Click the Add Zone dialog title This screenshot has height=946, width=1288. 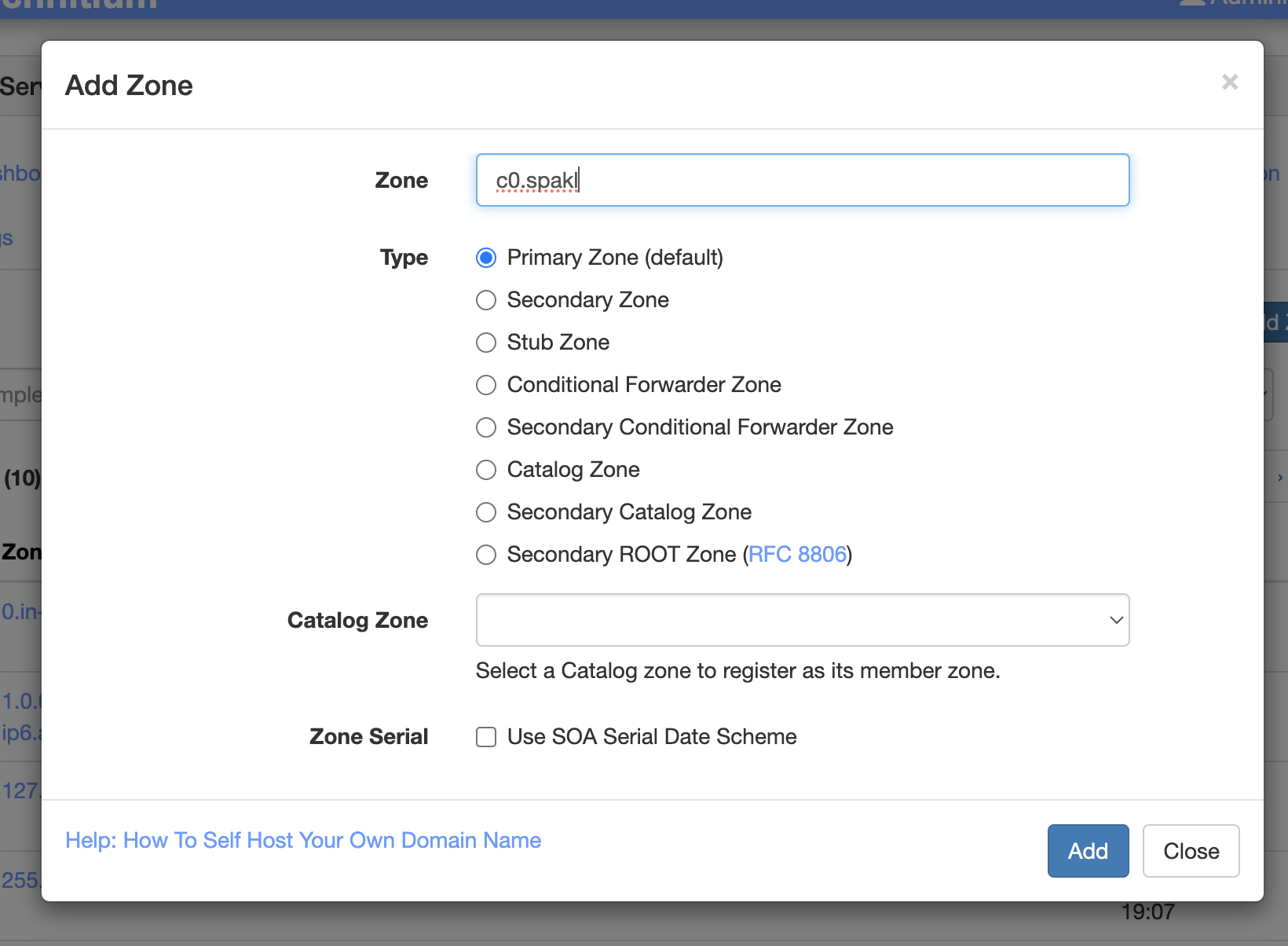[129, 86]
